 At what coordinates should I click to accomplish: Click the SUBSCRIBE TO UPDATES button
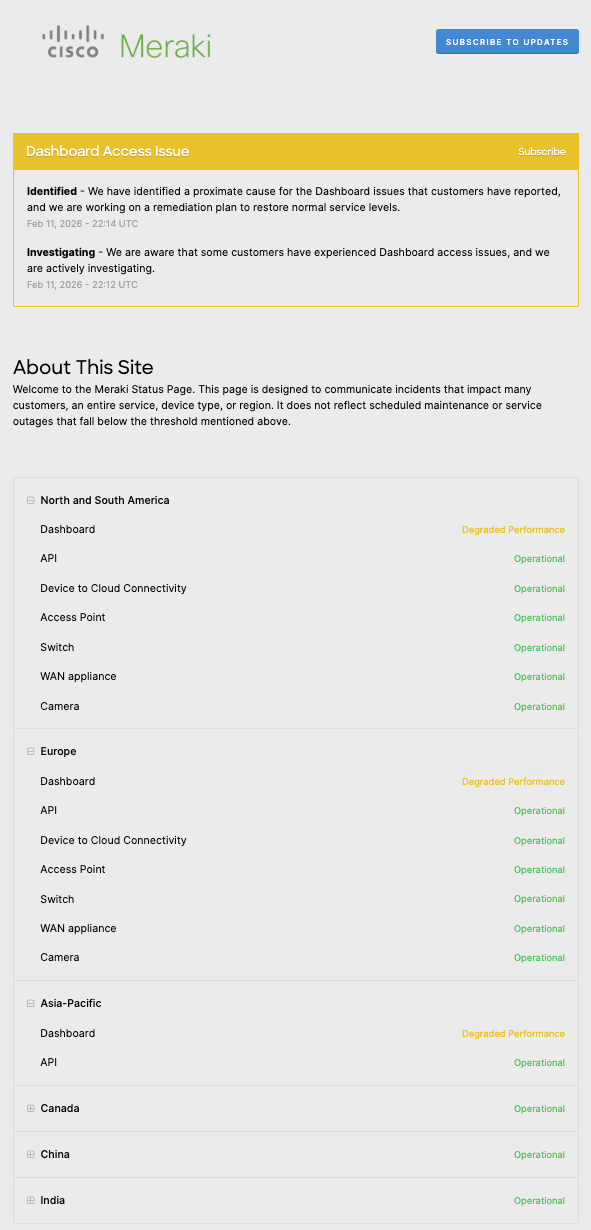507,41
